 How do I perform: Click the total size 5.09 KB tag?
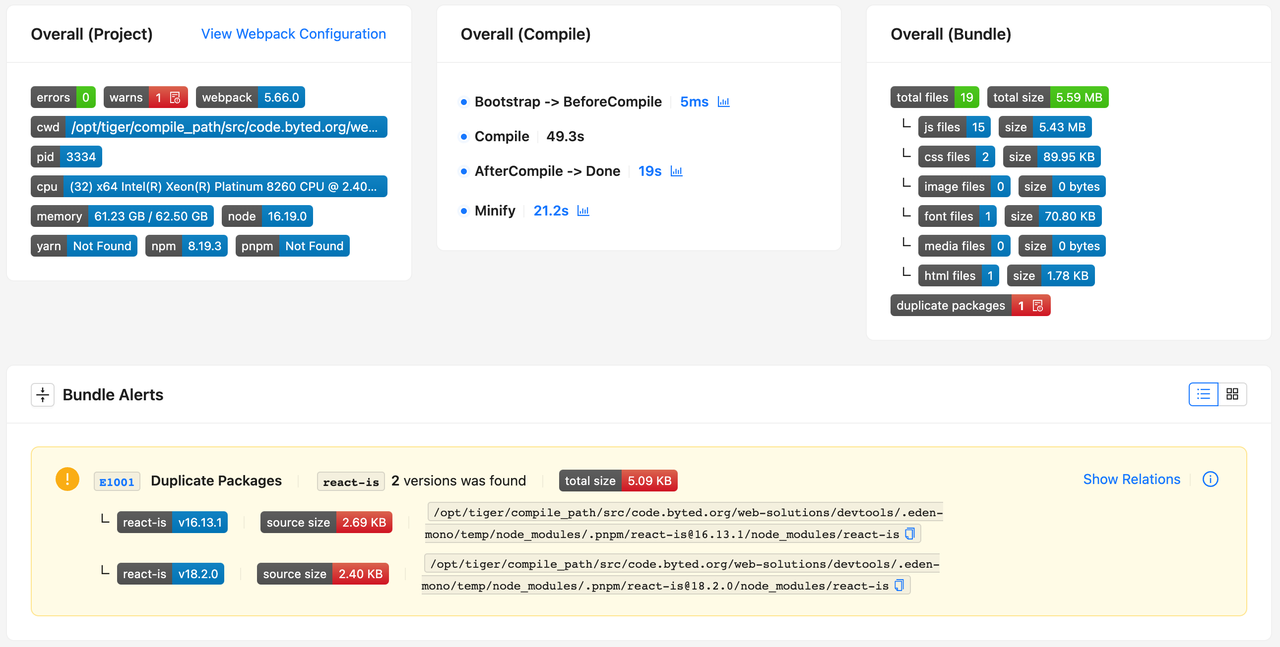pyautogui.click(x=618, y=480)
